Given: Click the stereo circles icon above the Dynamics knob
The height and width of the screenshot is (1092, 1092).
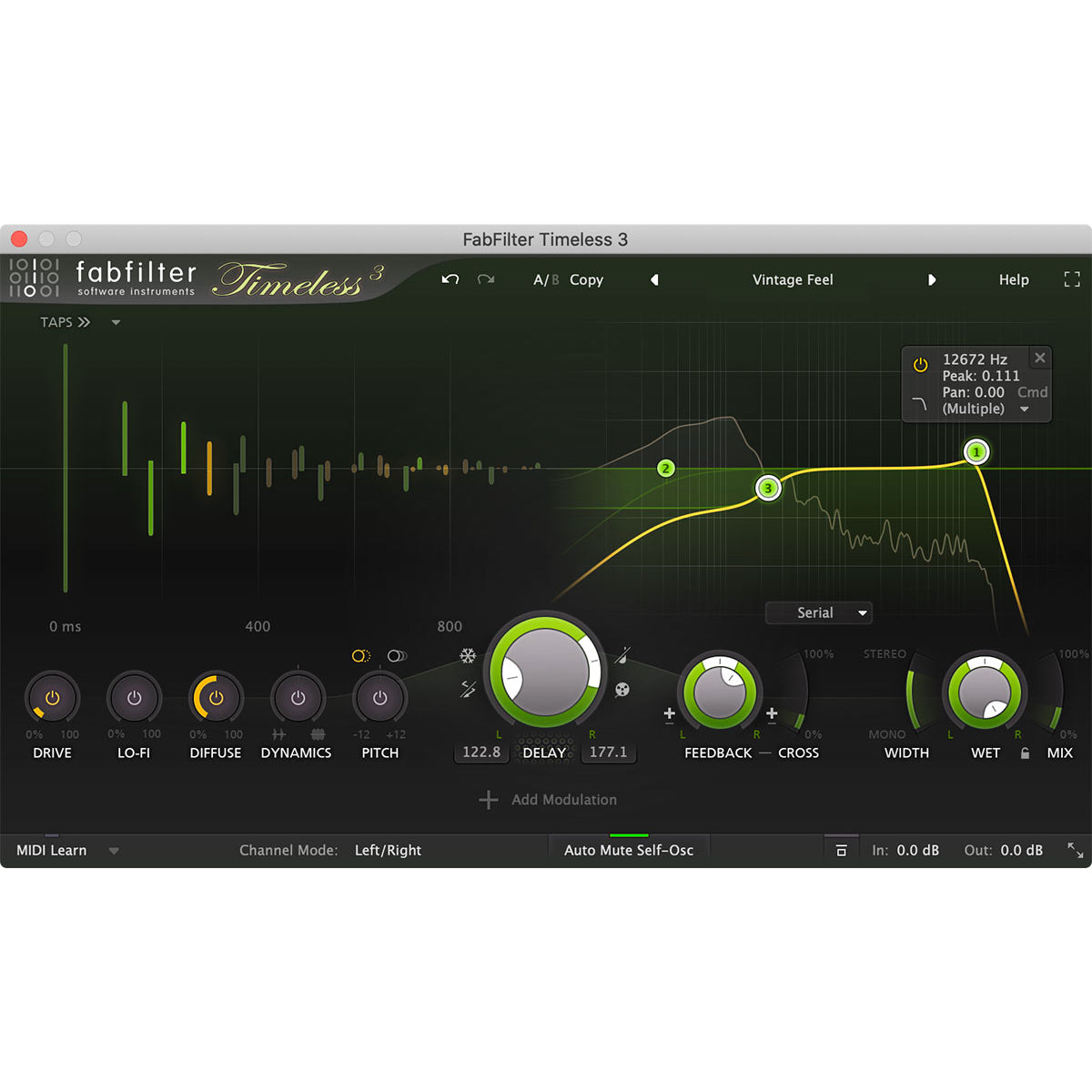Looking at the screenshot, I should [395, 655].
